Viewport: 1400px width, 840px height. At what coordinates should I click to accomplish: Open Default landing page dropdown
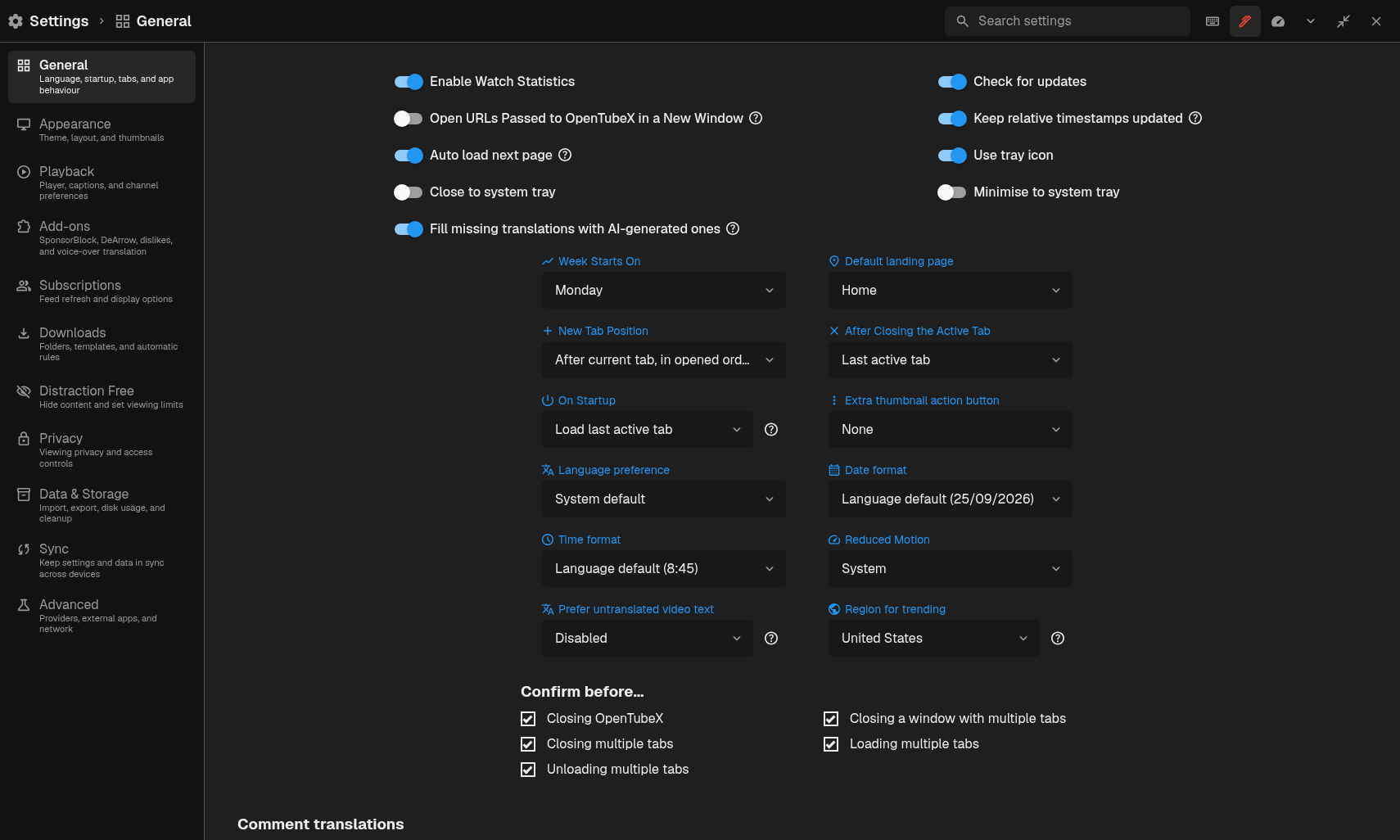(x=951, y=291)
